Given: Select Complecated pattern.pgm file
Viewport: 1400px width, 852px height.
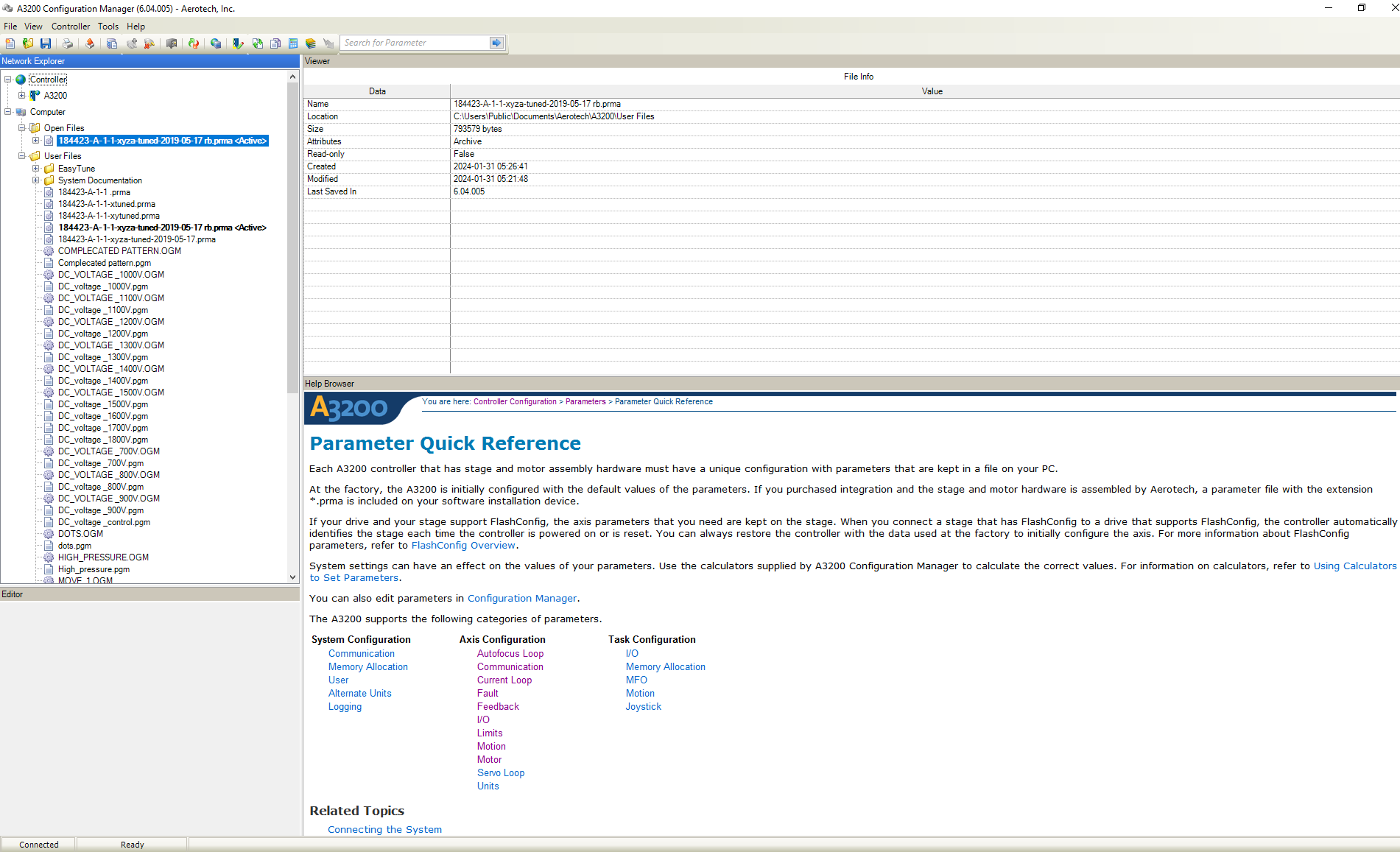Looking at the screenshot, I should point(105,263).
